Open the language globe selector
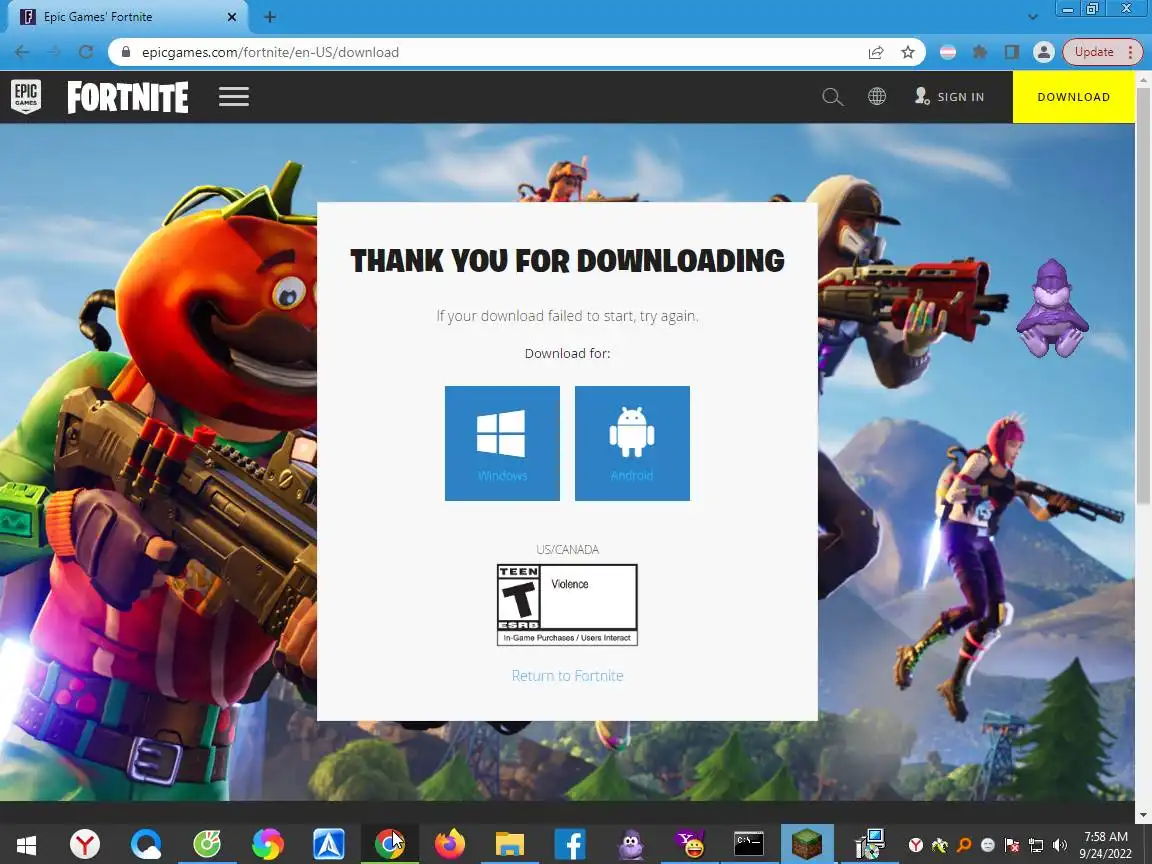The image size is (1152, 864). (876, 96)
